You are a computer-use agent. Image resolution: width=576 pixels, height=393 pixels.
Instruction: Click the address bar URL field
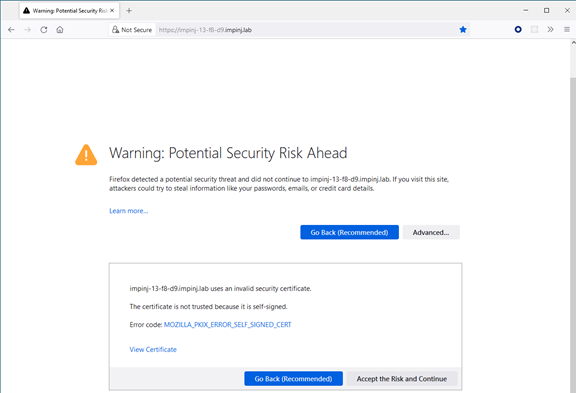pyautogui.click(x=306, y=30)
